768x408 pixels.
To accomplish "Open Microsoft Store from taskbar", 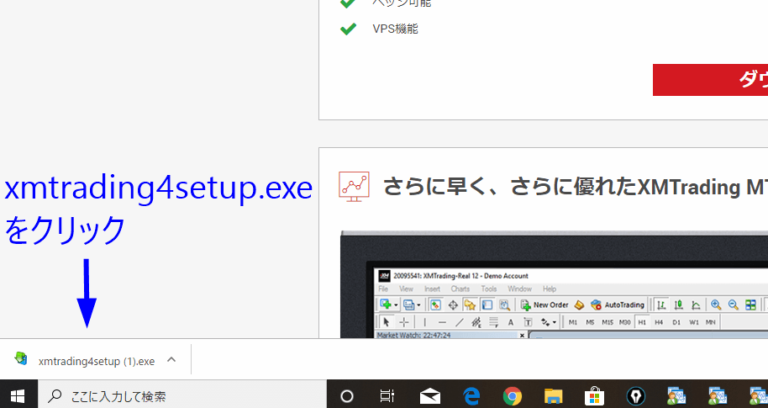I will (x=594, y=396).
